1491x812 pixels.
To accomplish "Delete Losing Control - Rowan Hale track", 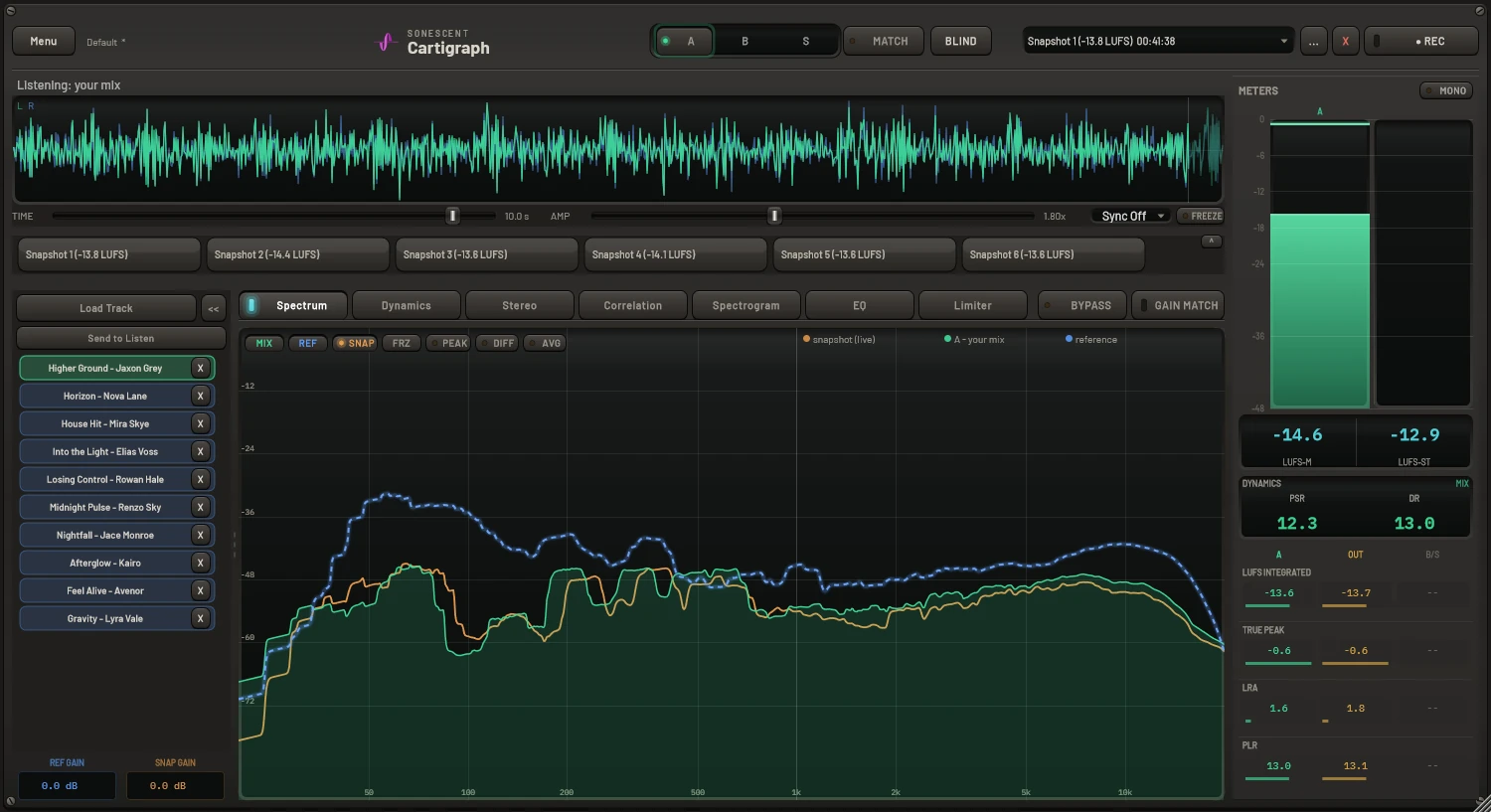I will click(201, 479).
